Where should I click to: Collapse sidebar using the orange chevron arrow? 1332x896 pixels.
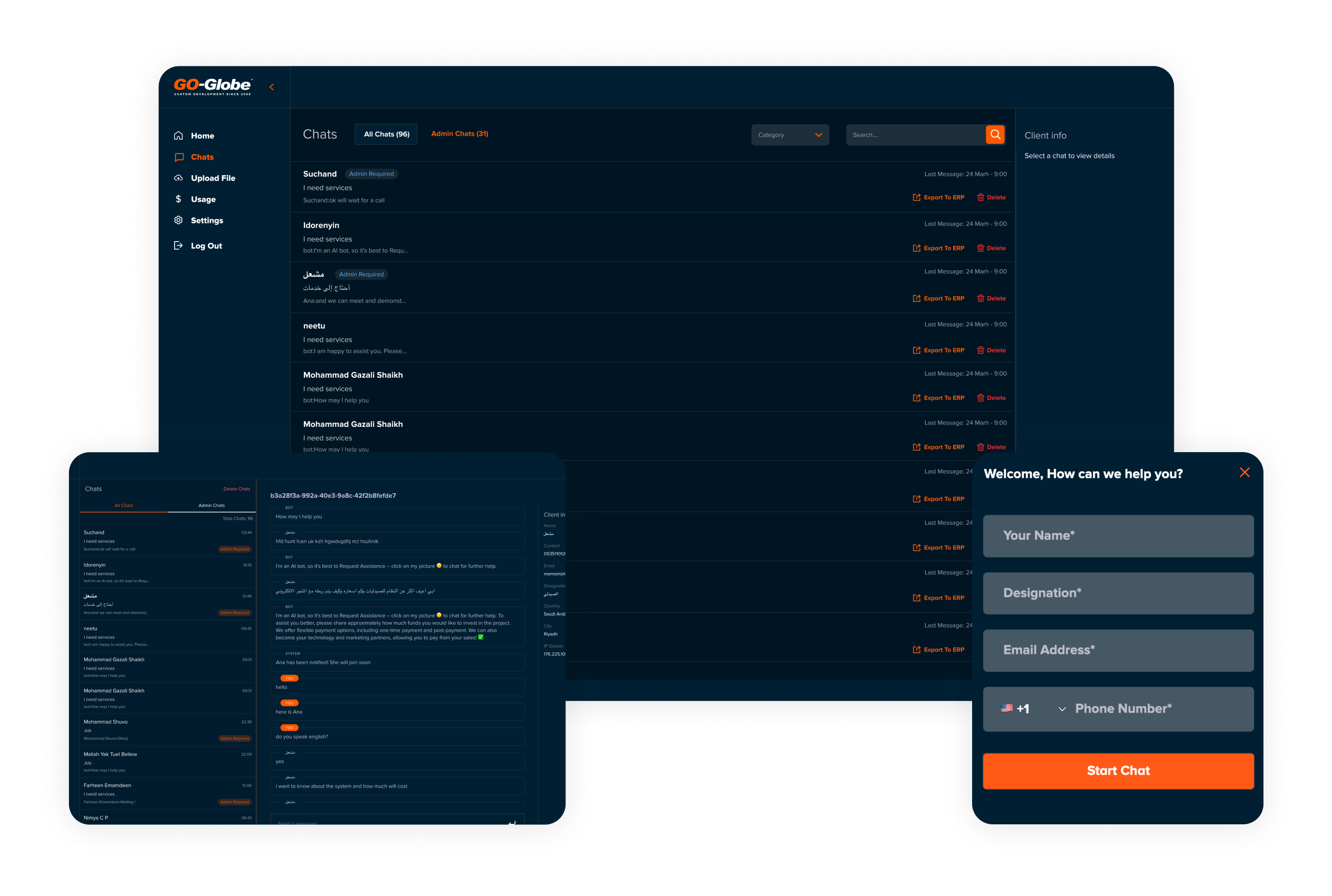coord(272,87)
